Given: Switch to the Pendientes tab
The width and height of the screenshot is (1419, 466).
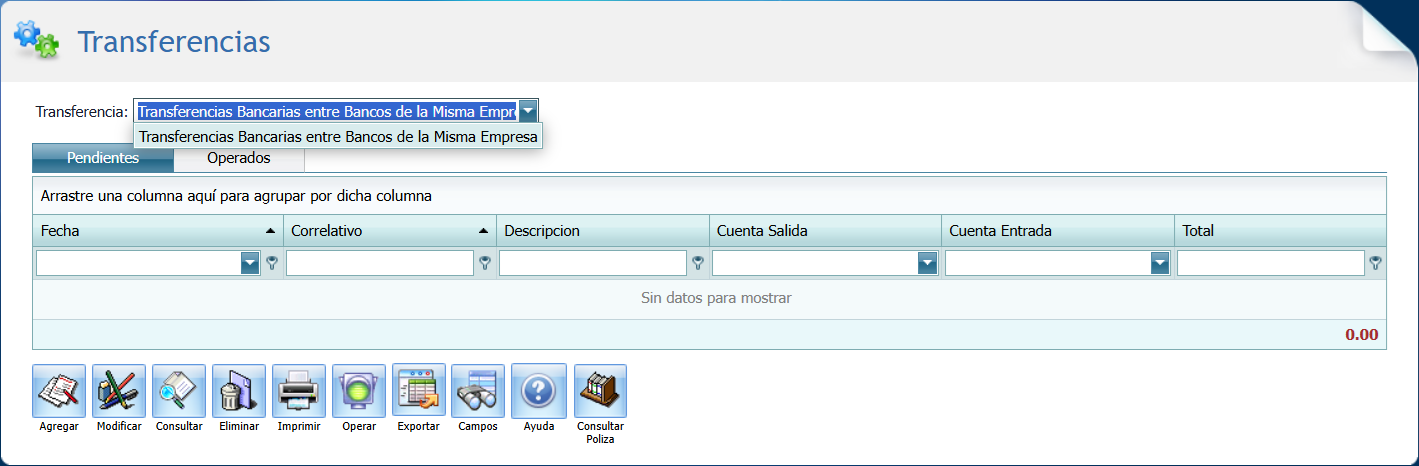Looking at the screenshot, I should 103,158.
